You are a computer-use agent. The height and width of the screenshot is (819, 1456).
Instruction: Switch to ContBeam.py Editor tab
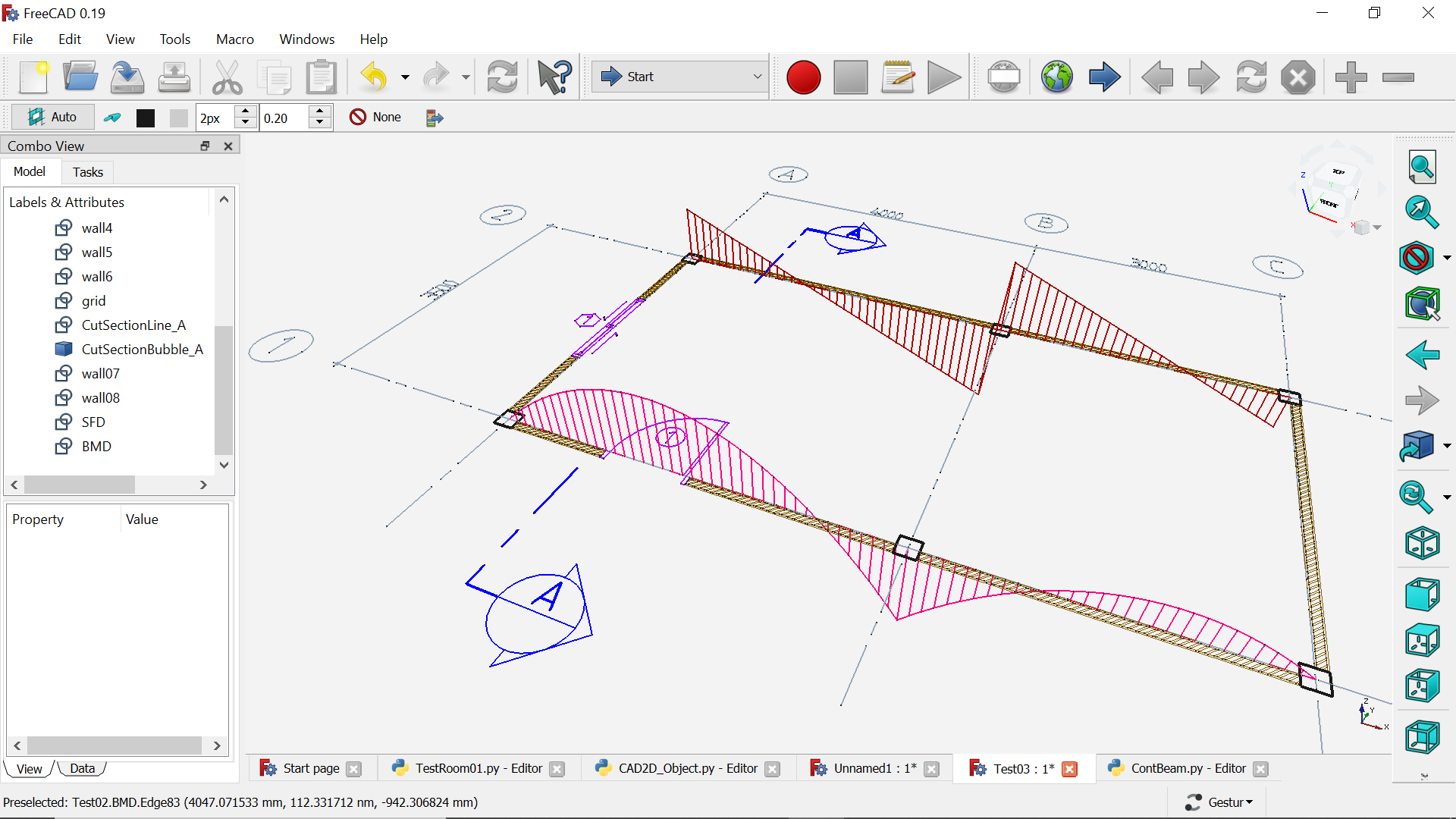point(1188,768)
